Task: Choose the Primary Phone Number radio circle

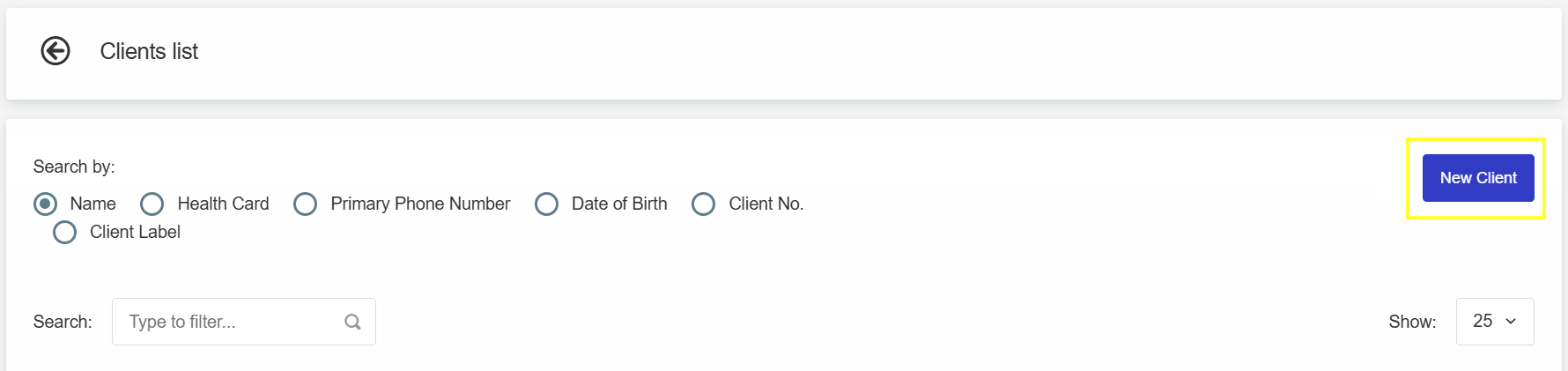Action: pos(305,204)
